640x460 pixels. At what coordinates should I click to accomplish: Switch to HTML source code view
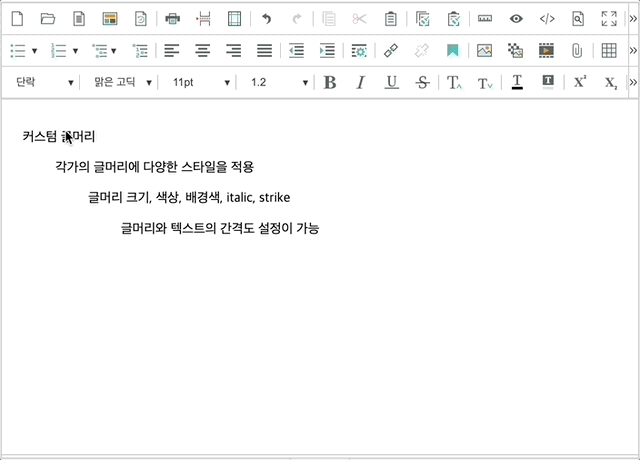(x=546, y=18)
